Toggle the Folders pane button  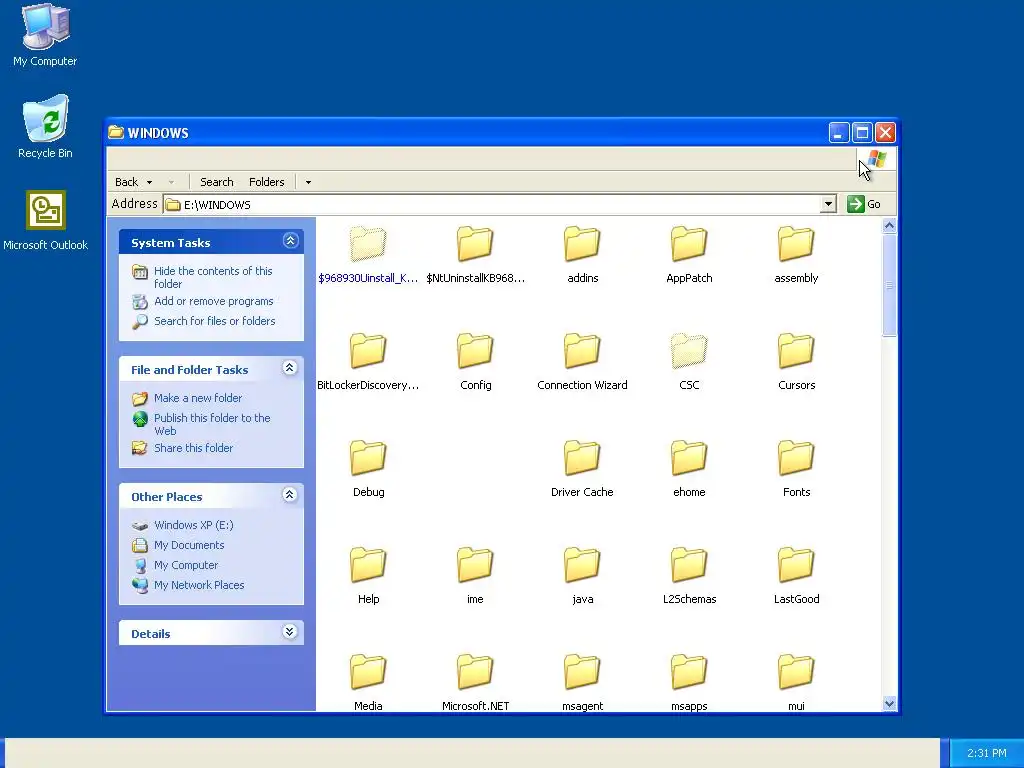coord(266,182)
